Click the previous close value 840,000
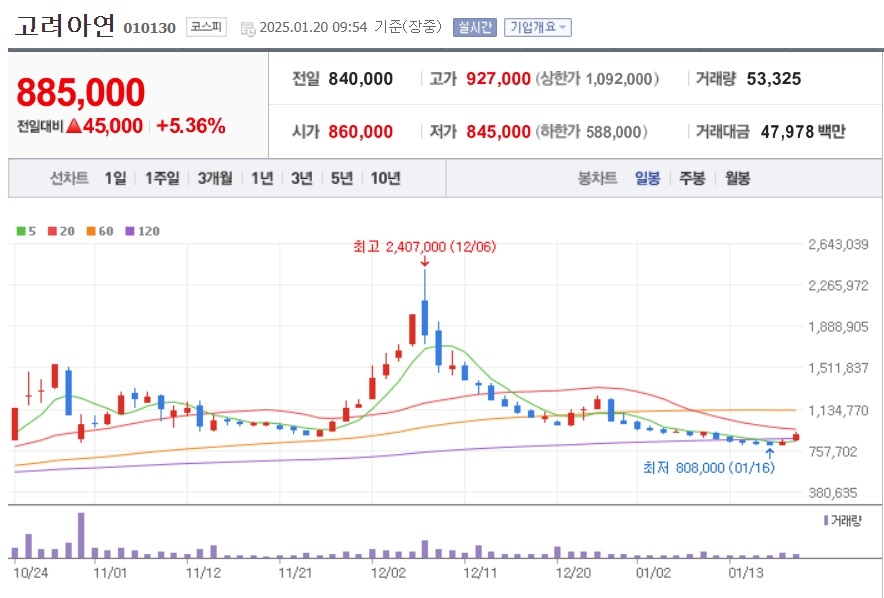This screenshot has height=598, width=884. pos(361,79)
